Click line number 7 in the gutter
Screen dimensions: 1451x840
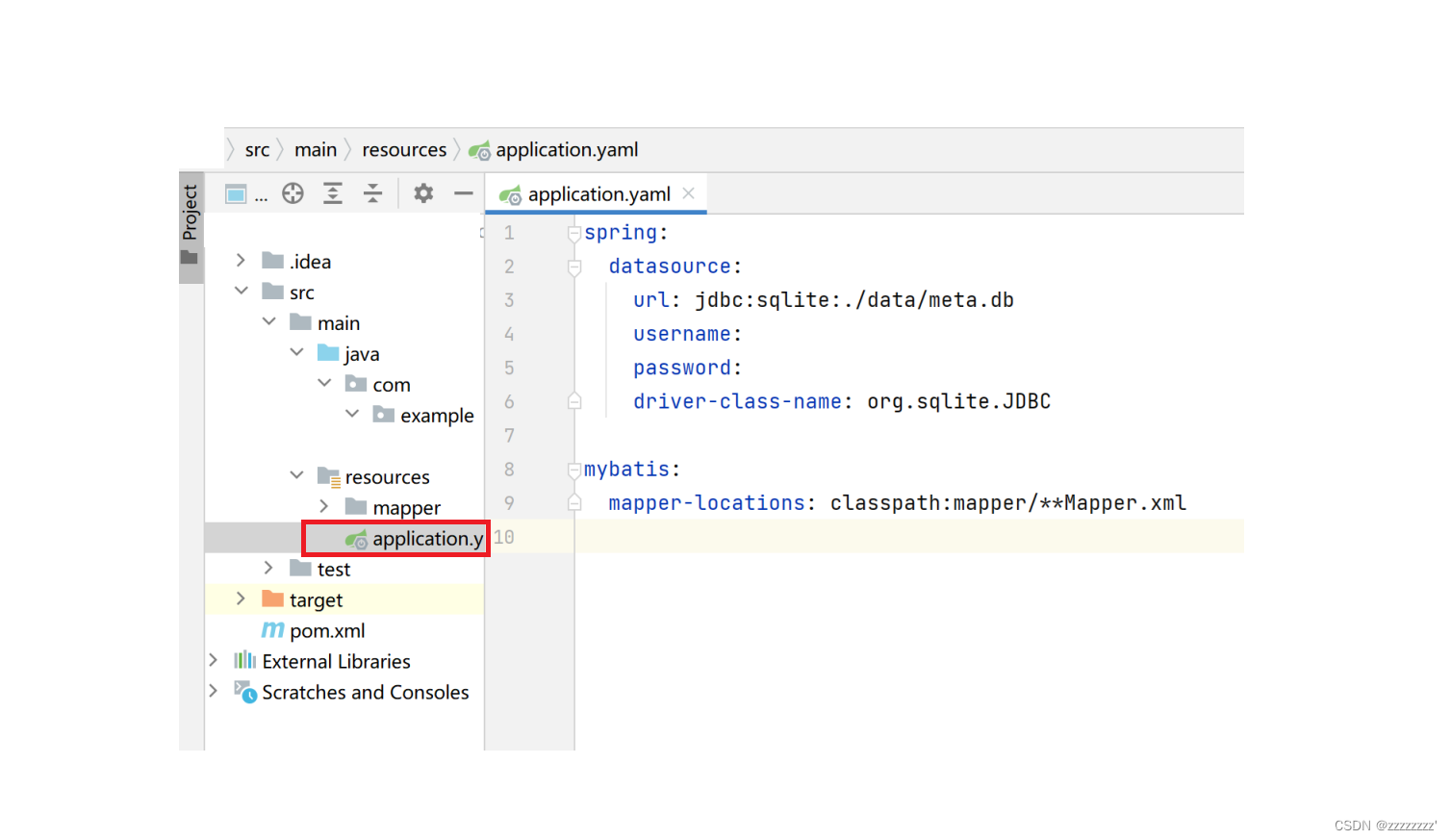click(509, 436)
